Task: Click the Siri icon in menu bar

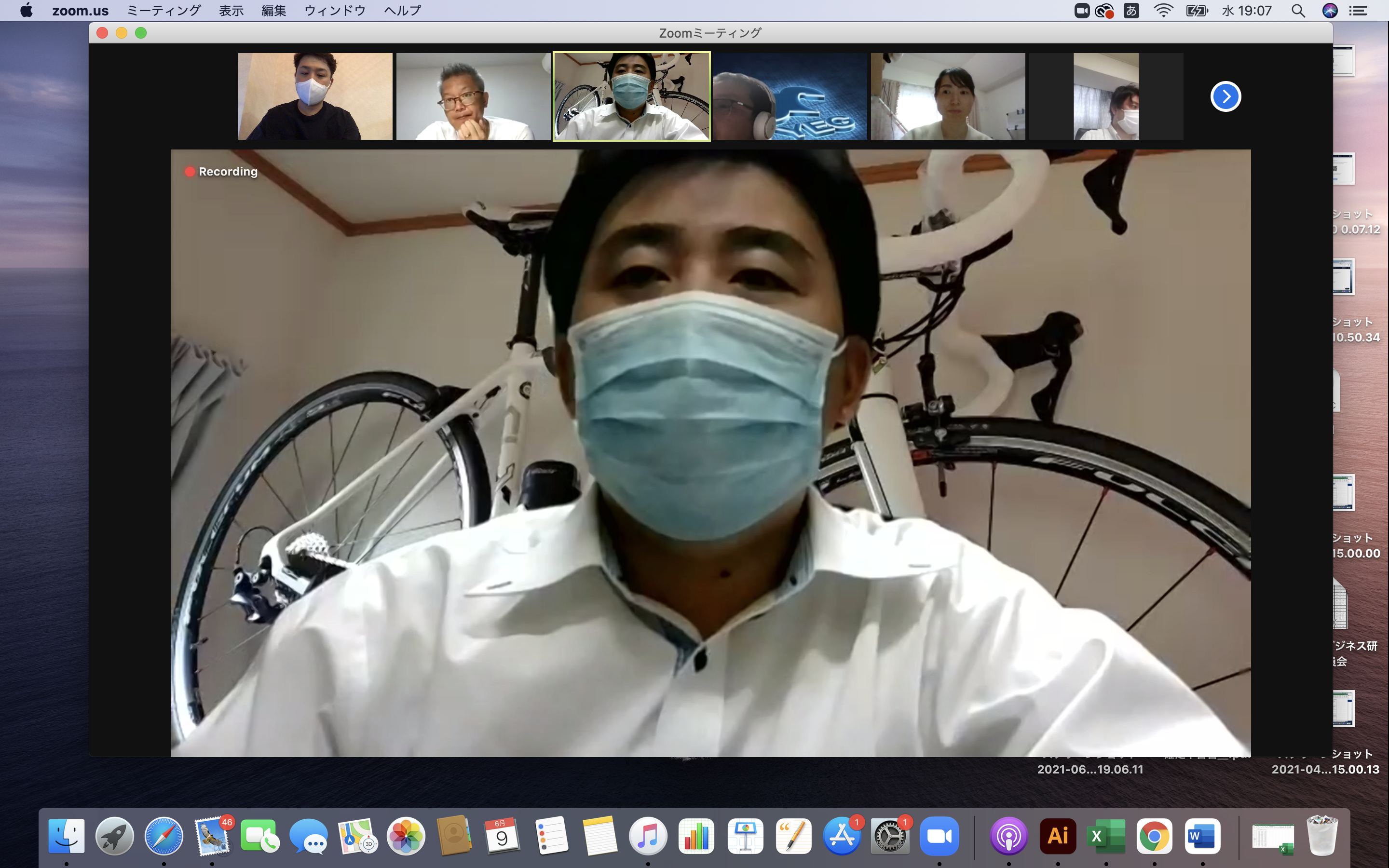Action: click(1330, 11)
